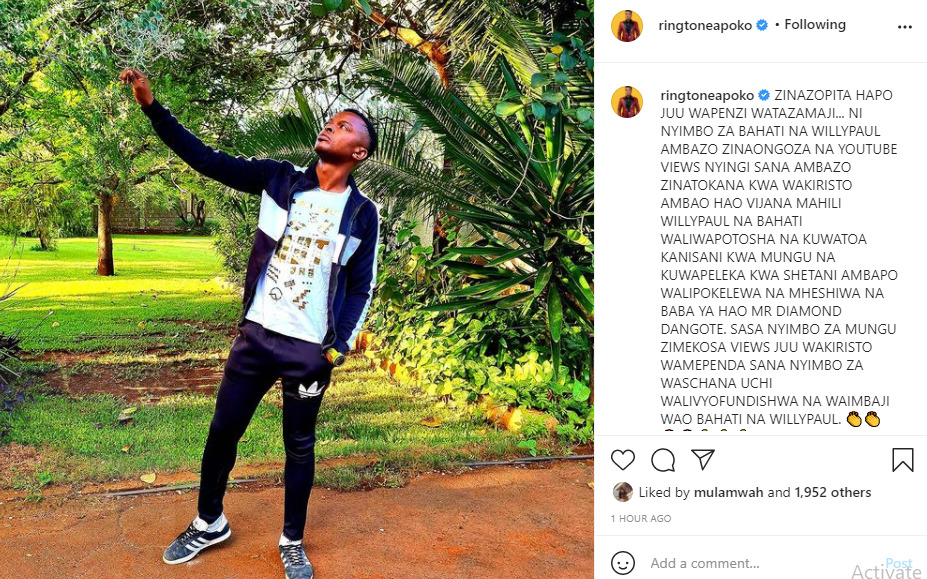This screenshot has height=579, width=927.
Task: Toggle the Following button
Action: [815, 24]
